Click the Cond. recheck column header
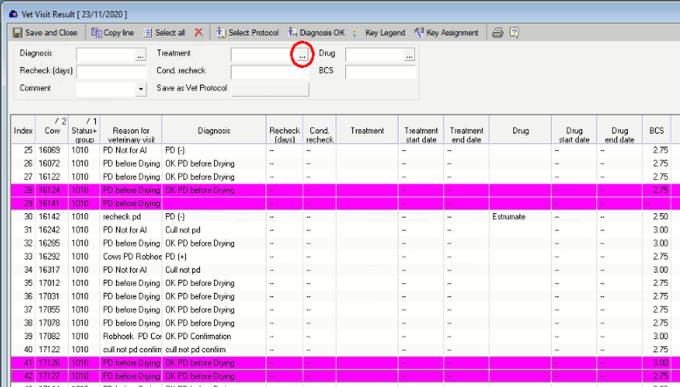This screenshot has height=387, width=680. pyautogui.click(x=320, y=130)
